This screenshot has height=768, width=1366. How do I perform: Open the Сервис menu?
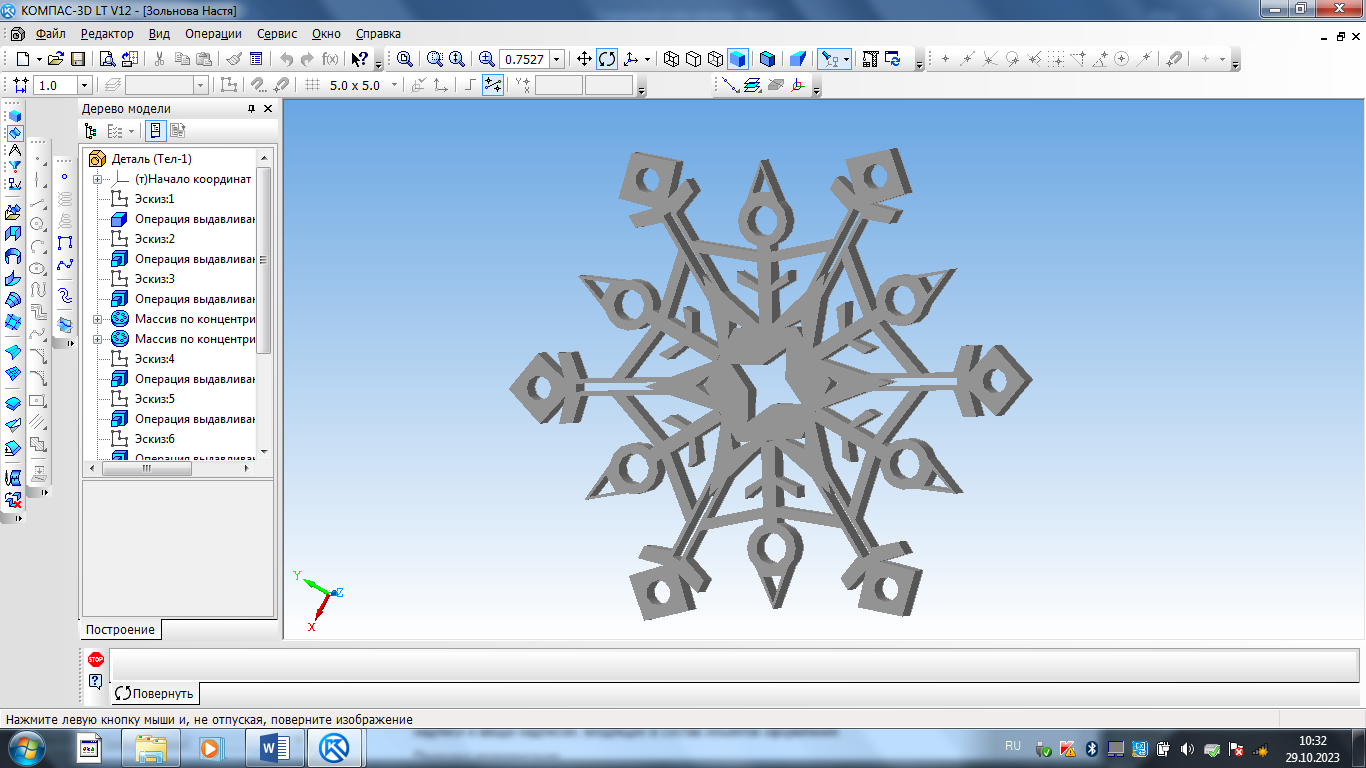point(277,33)
